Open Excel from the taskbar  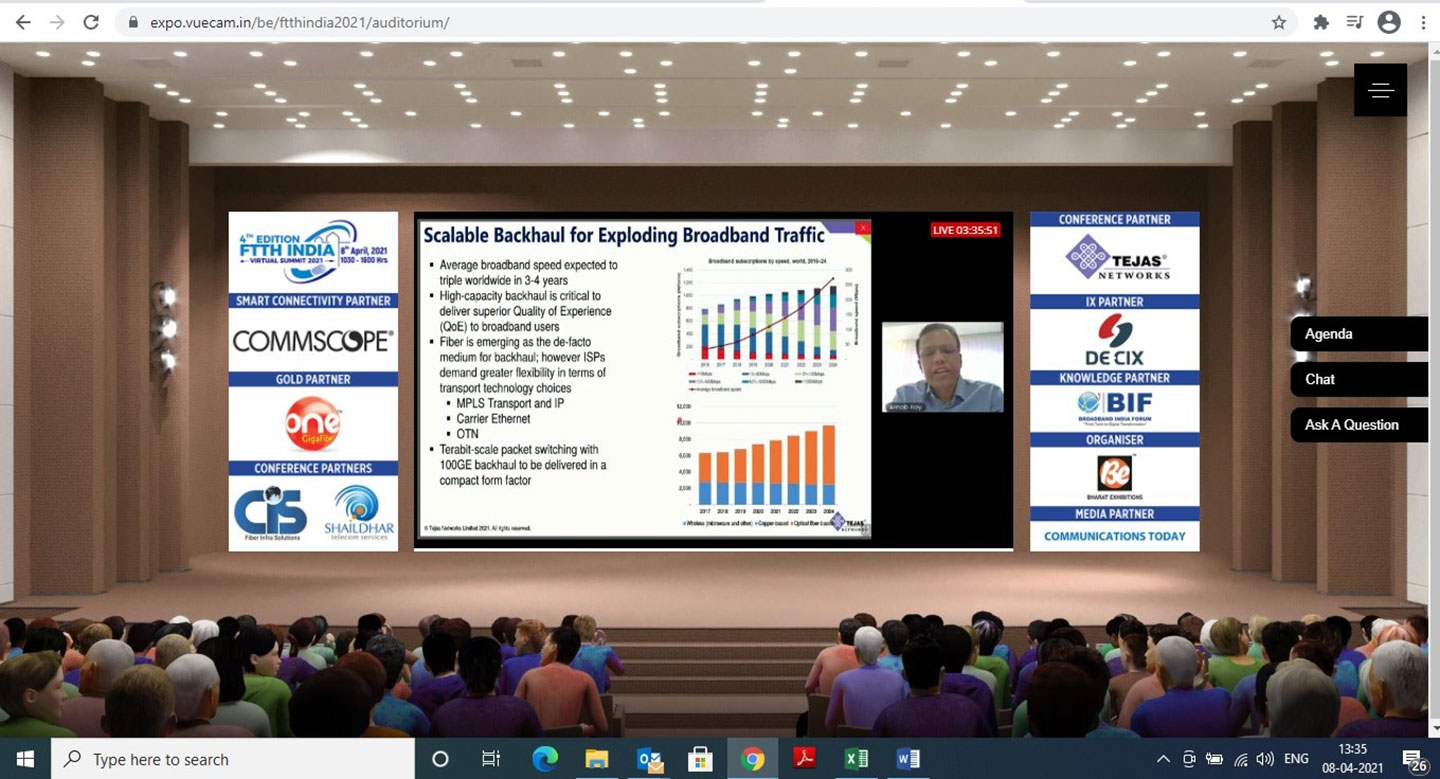pyautogui.click(x=857, y=759)
